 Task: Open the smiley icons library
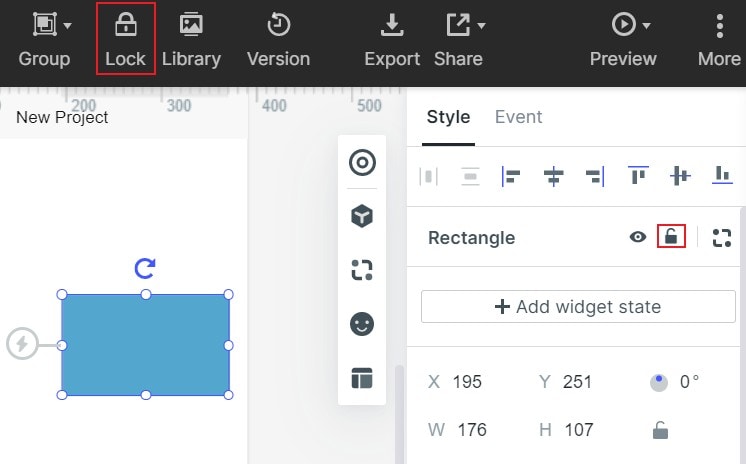pos(362,325)
